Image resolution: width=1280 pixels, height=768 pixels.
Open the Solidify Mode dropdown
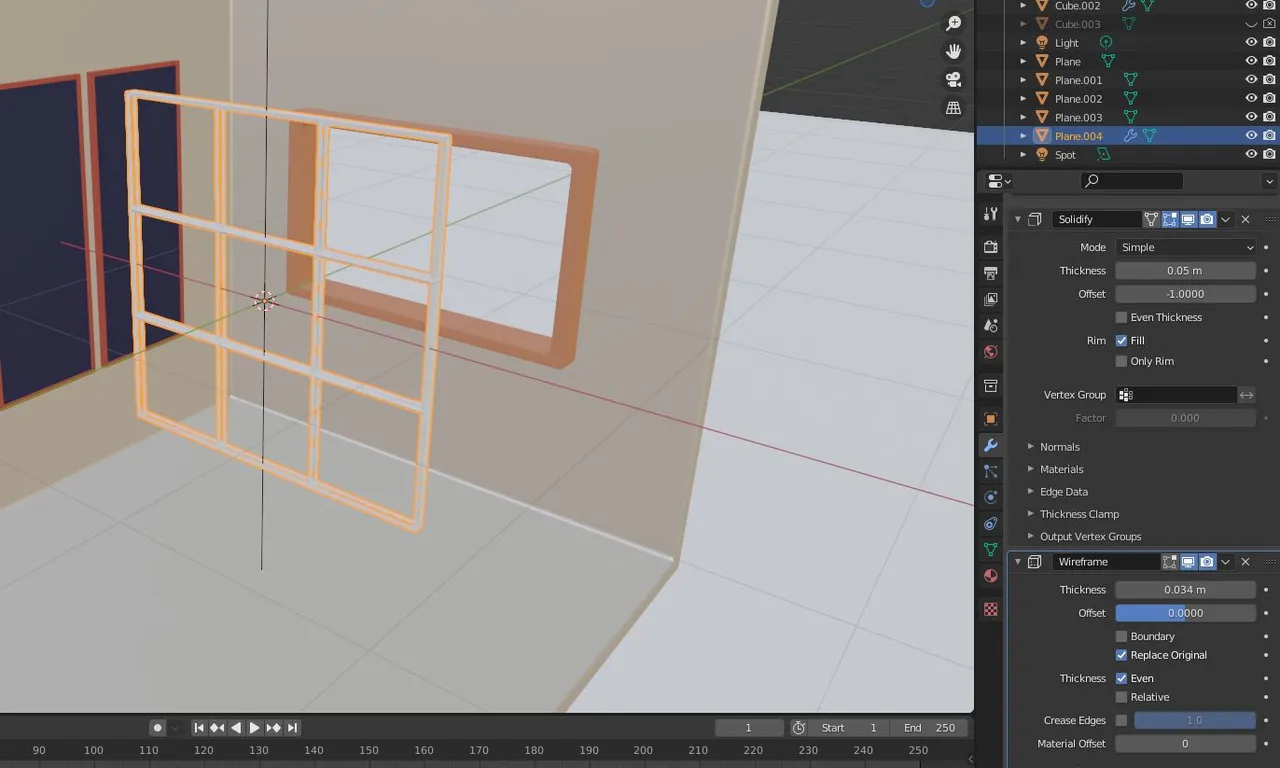coord(1186,247)
